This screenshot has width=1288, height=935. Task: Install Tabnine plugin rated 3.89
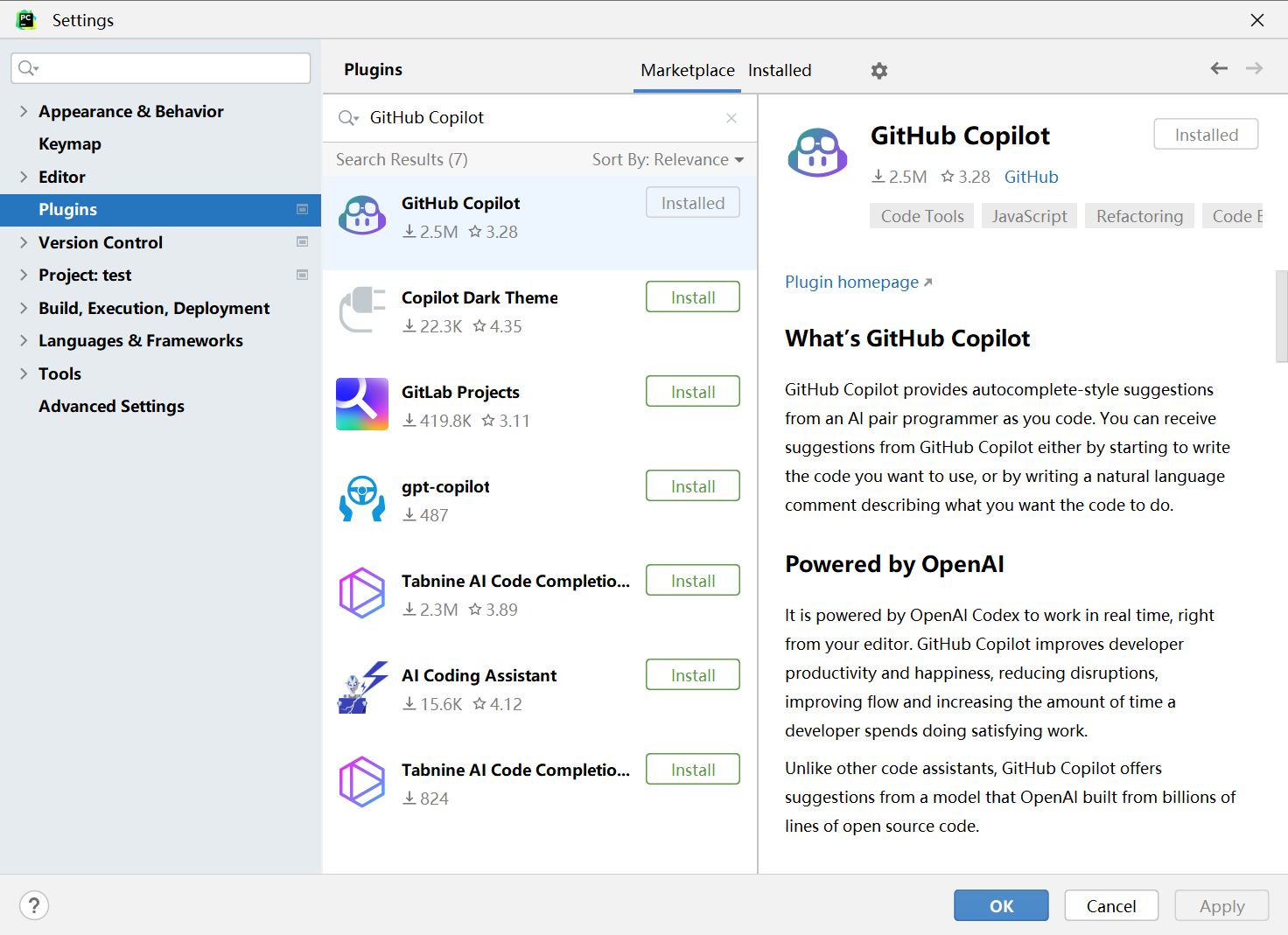click(x=693, y=581)
